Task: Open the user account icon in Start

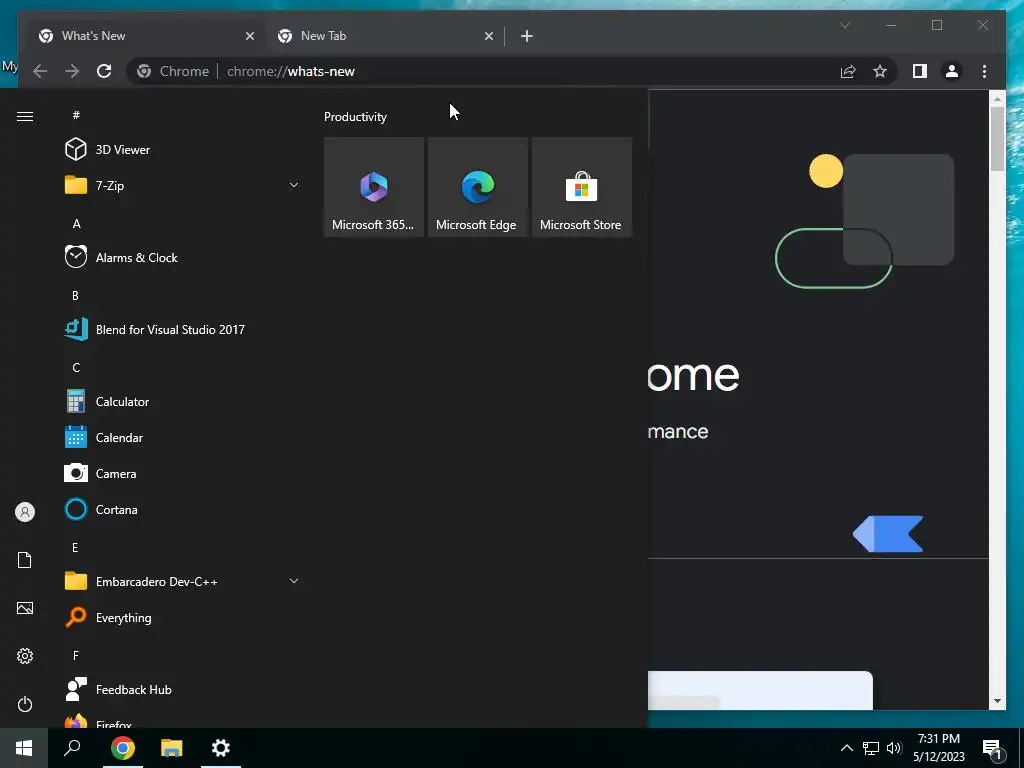Action: click(x=25, y=512)
